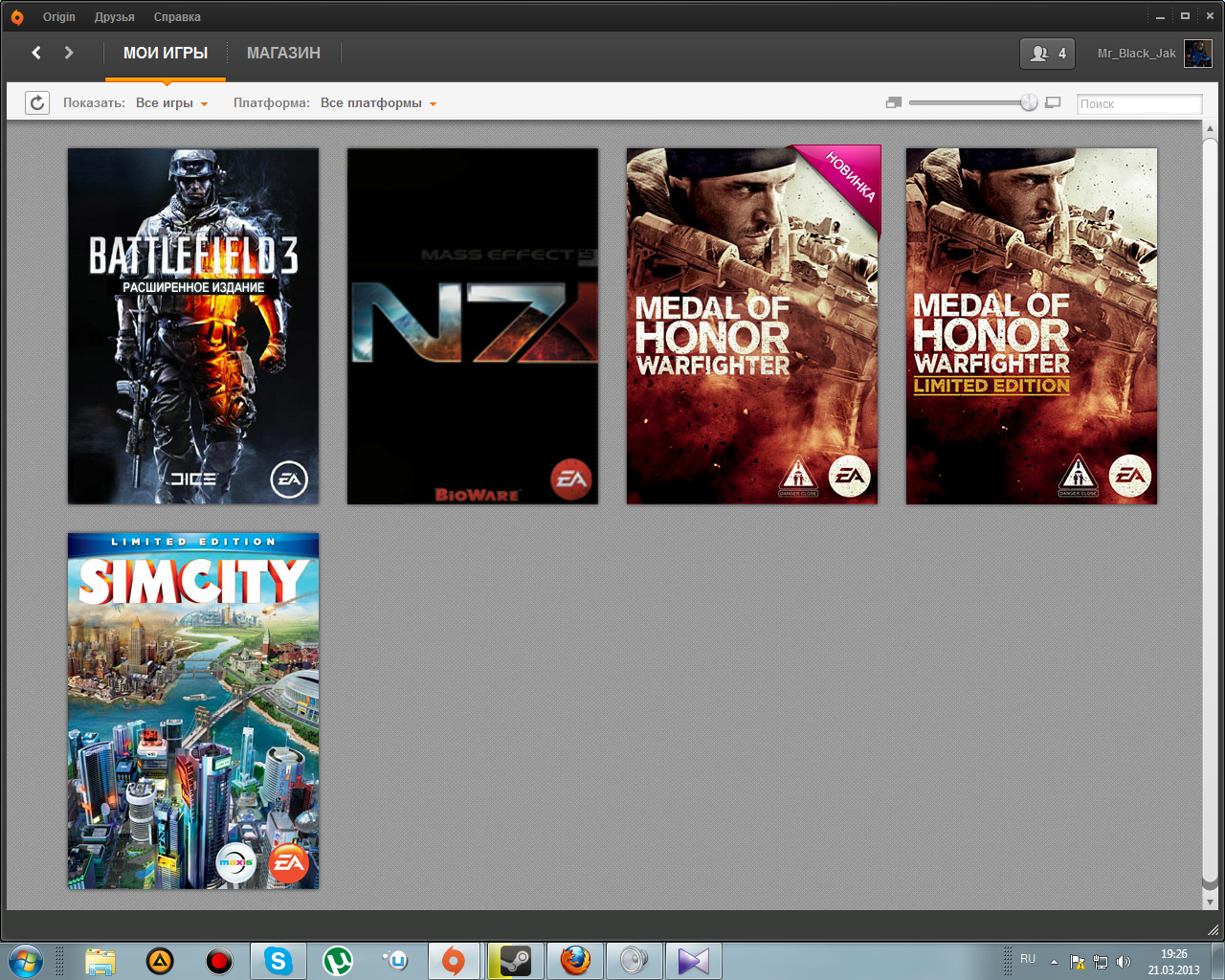Screen dimensions: 1225x980
Task: Refresh the game library
Action: 36,102
